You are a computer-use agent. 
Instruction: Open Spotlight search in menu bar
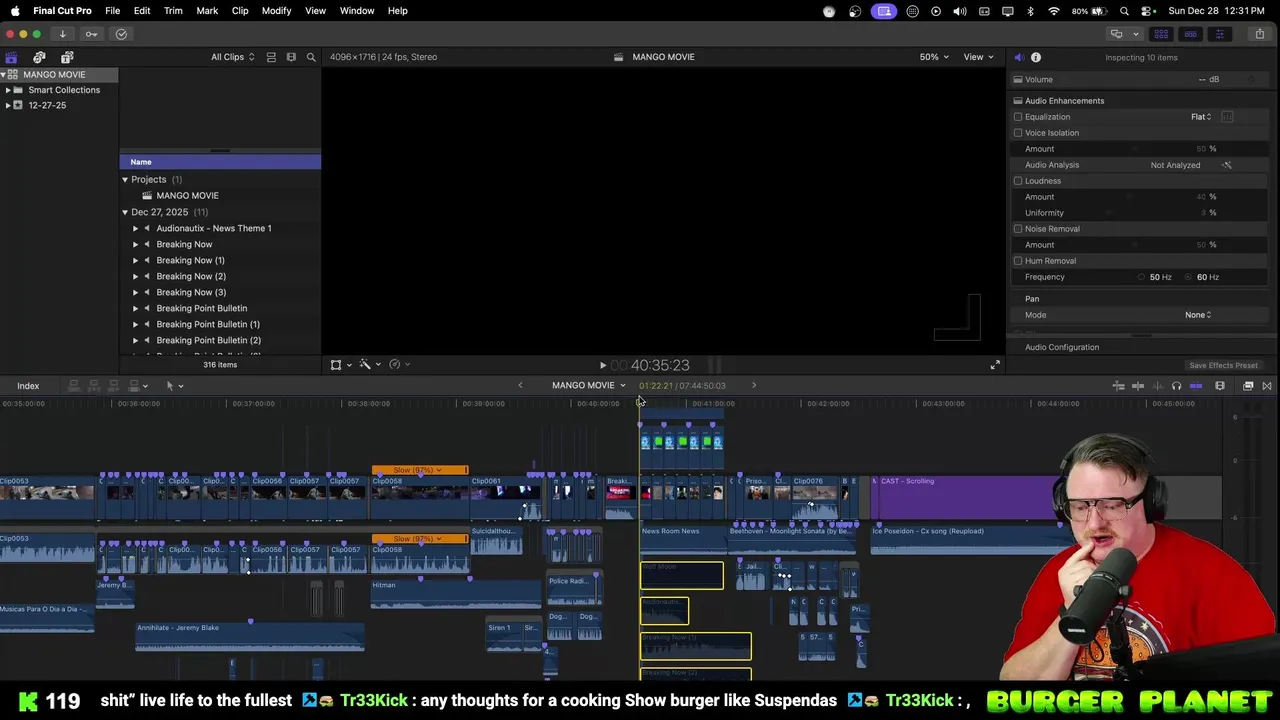[1125, 11]
